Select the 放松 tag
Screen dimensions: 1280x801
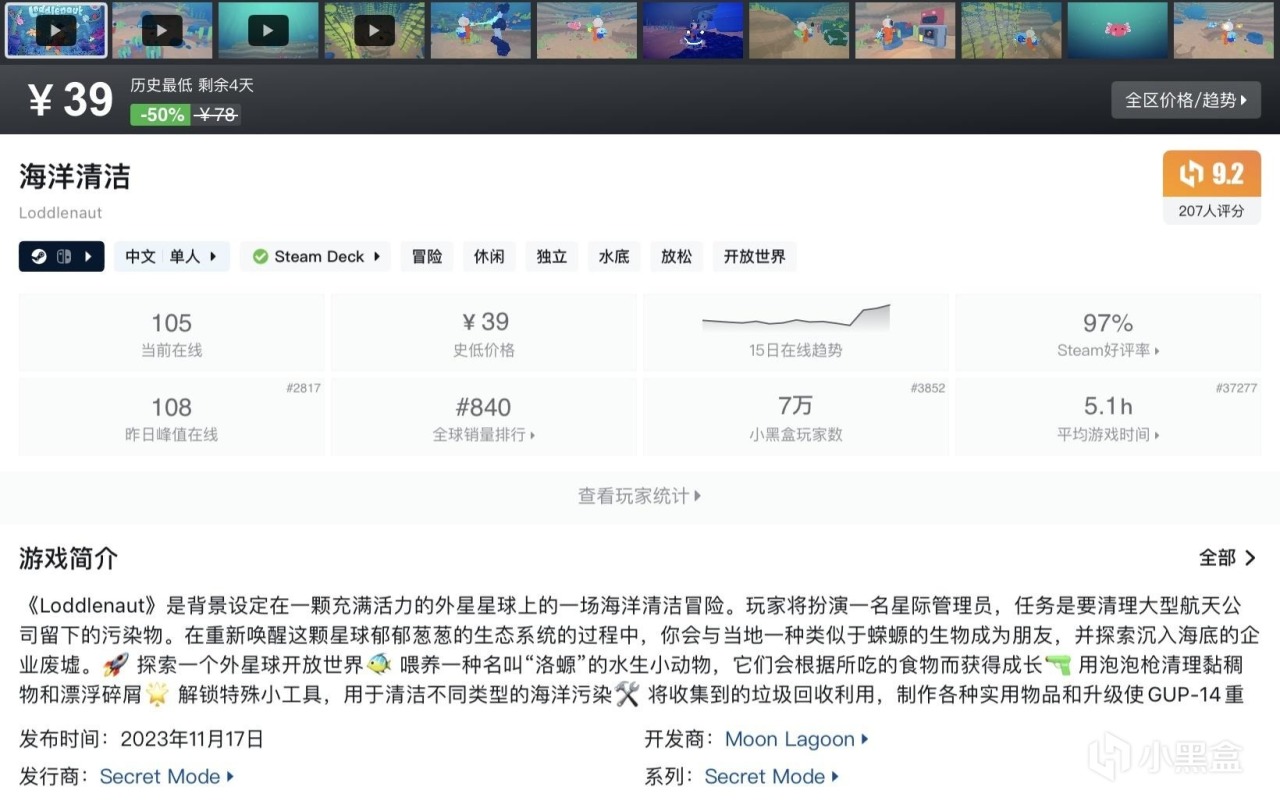[x=676, y=257]
